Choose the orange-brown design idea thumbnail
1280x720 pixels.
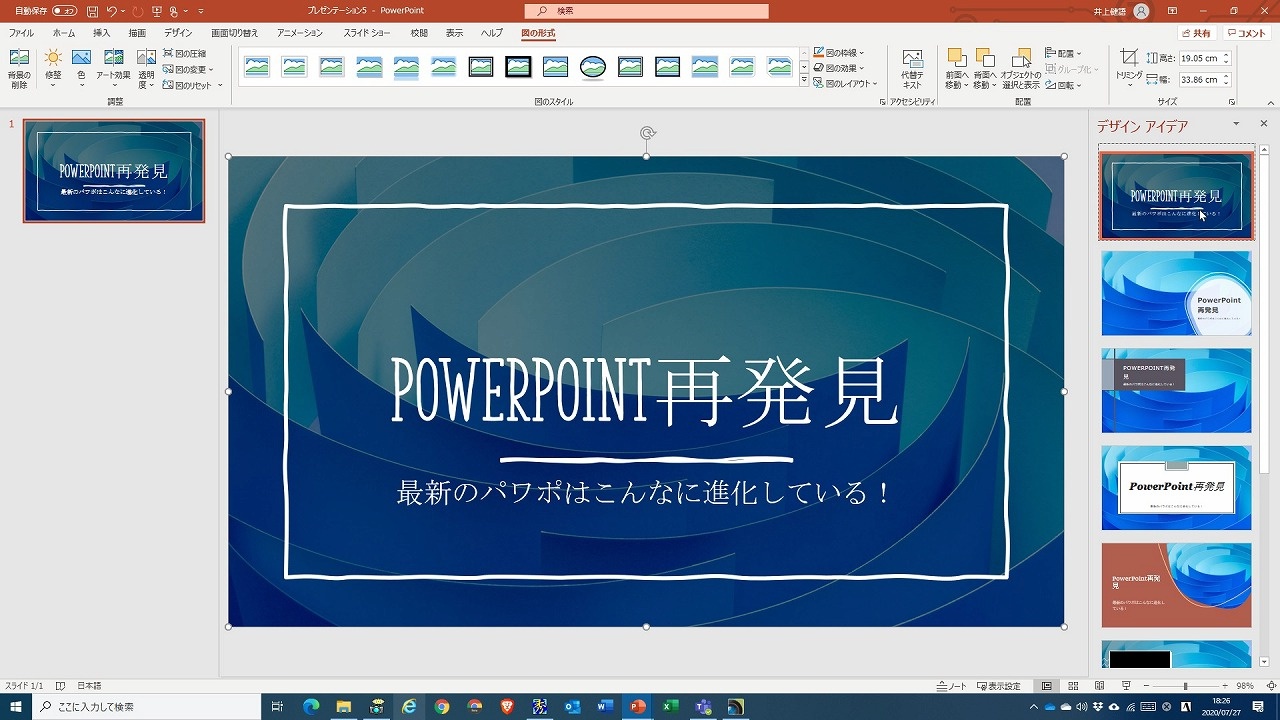[1176, 585]
